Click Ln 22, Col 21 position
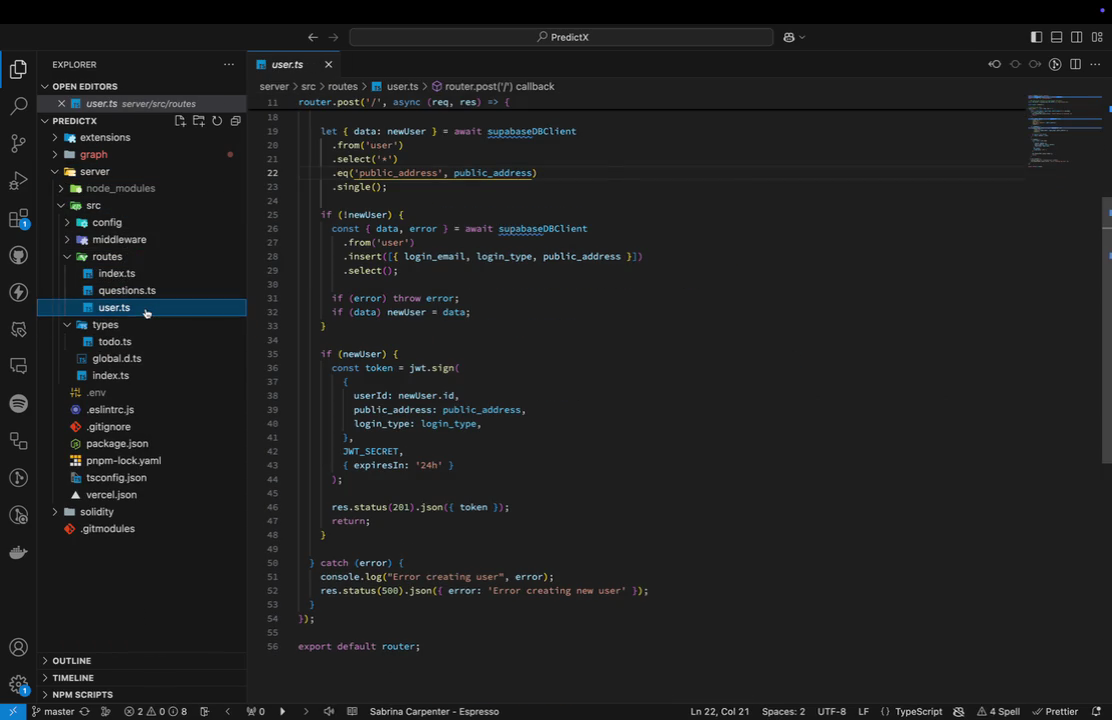This screenshot has height=720, width=1112. click(x=719, y=711)
